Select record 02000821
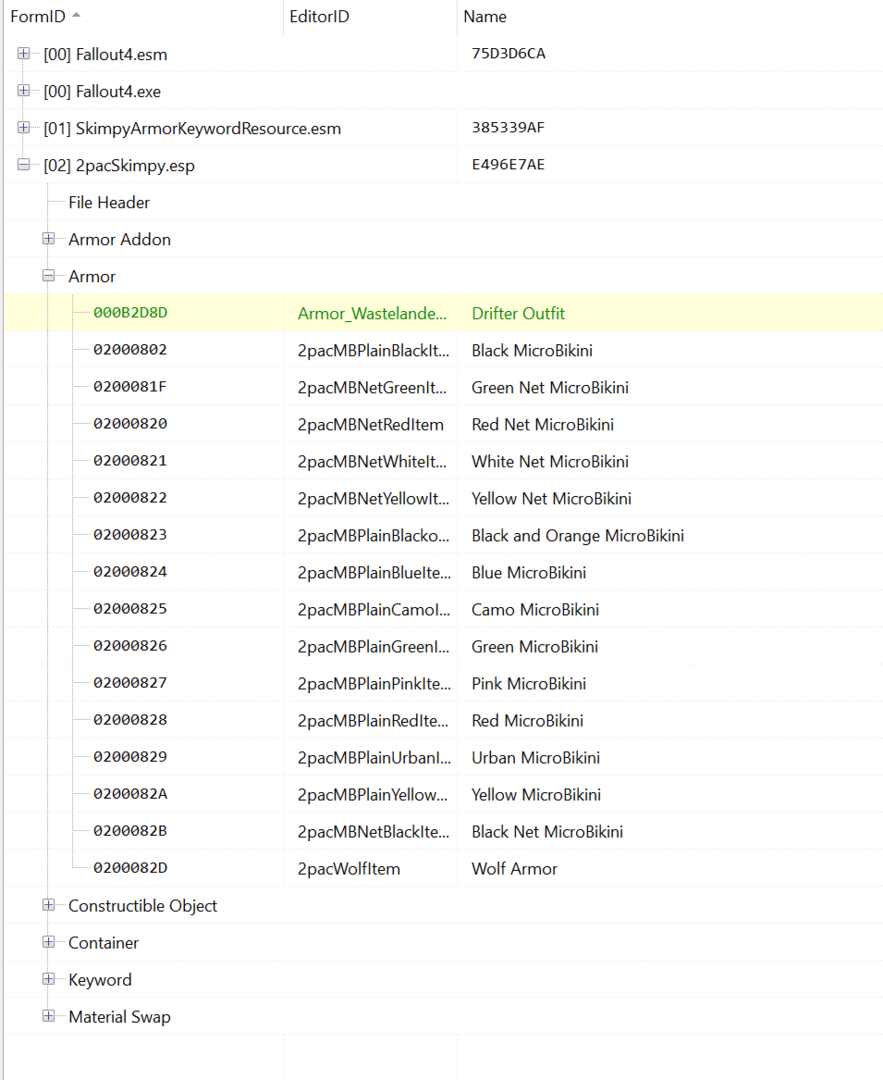883x1080 pixels. (x=130, y=461)
